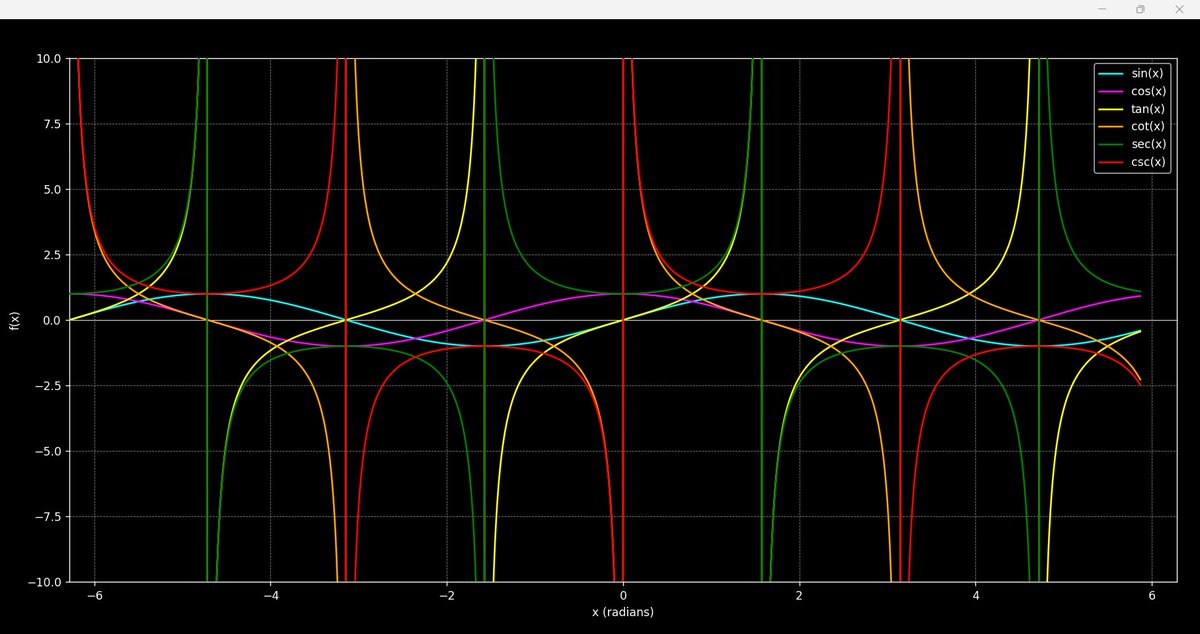Select the cyan line sample beside sin(x)
This screenshot has height=634, width=1200.
[1109, 73]
